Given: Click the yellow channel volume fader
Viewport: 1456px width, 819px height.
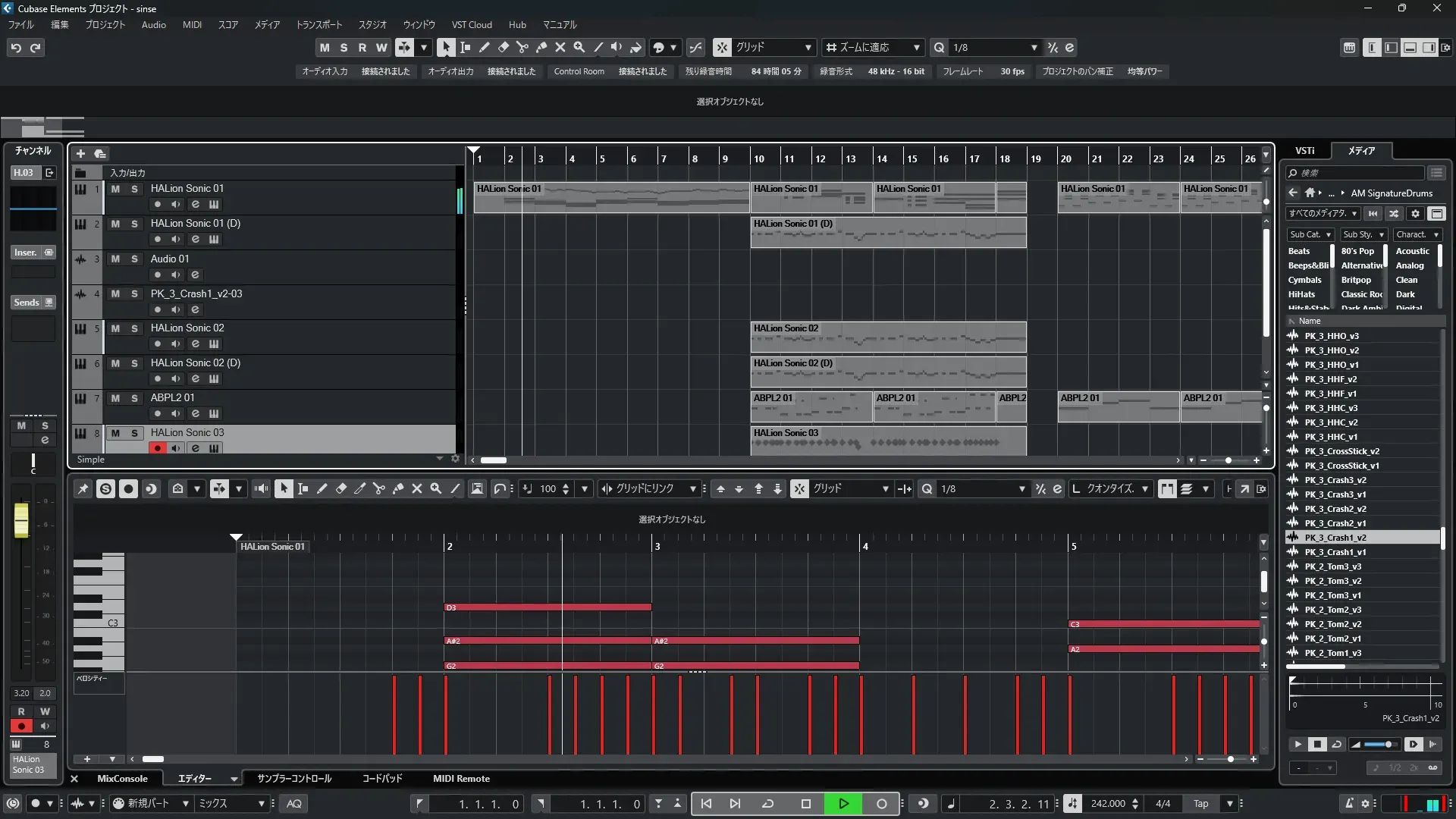Looking at the screenshot, I should 21,520.
